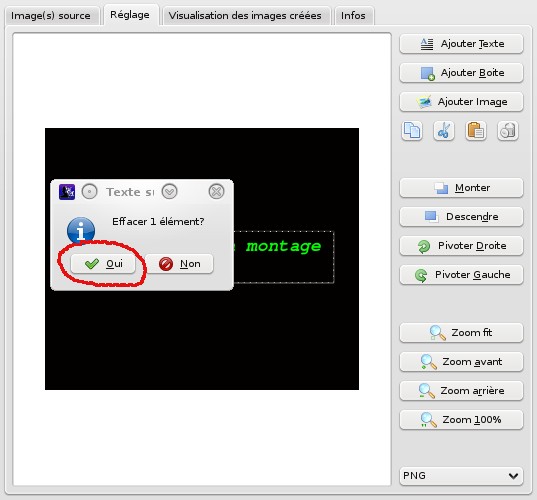
Task: Close the Effacer confirmation dialog
Action: pos(216,192)
